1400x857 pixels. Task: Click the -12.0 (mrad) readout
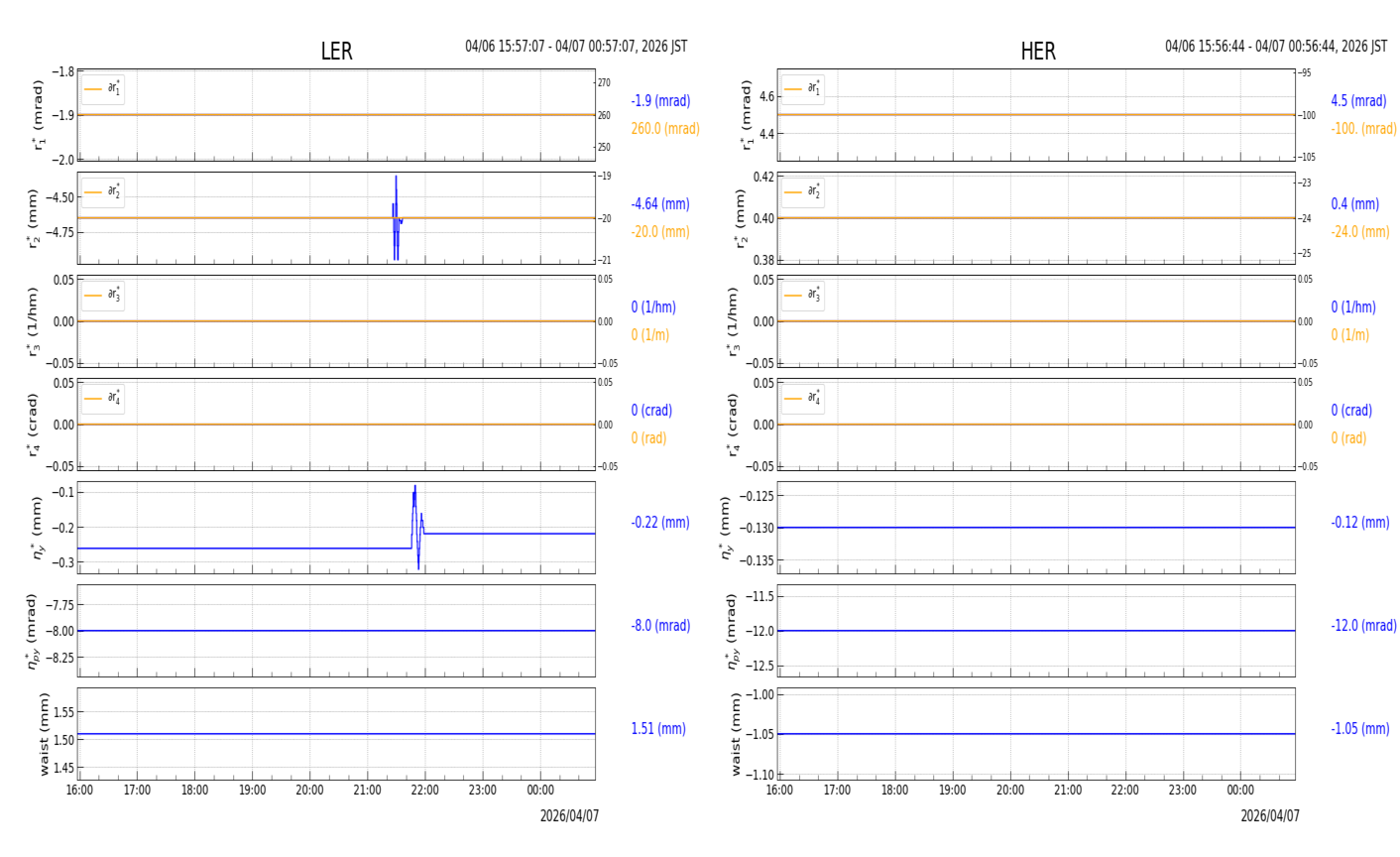point(1363,626)
